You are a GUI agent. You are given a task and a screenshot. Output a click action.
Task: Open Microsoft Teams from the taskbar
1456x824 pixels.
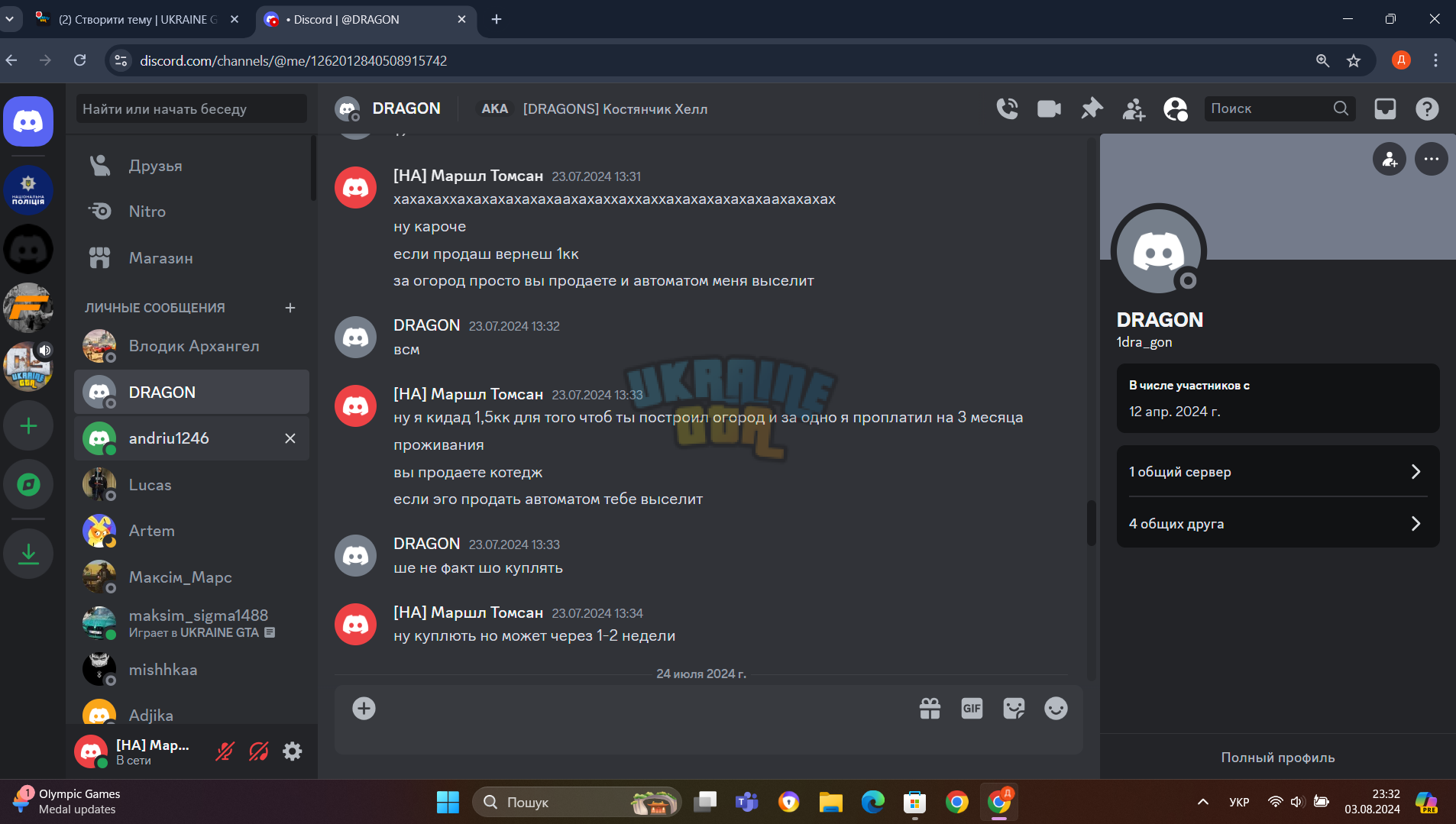(746, 802)
